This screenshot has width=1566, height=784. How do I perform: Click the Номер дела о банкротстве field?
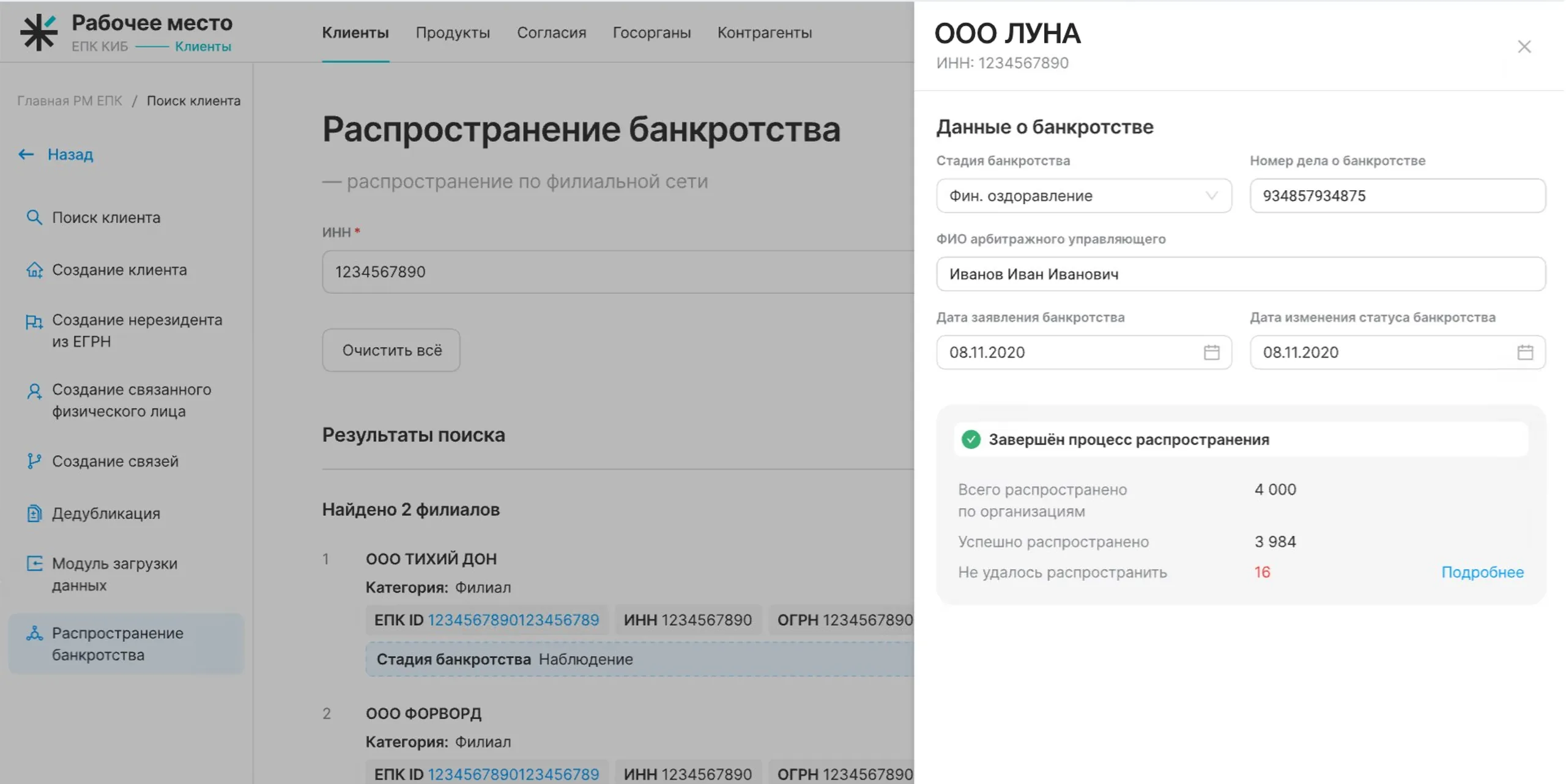tap(1398, 196)
